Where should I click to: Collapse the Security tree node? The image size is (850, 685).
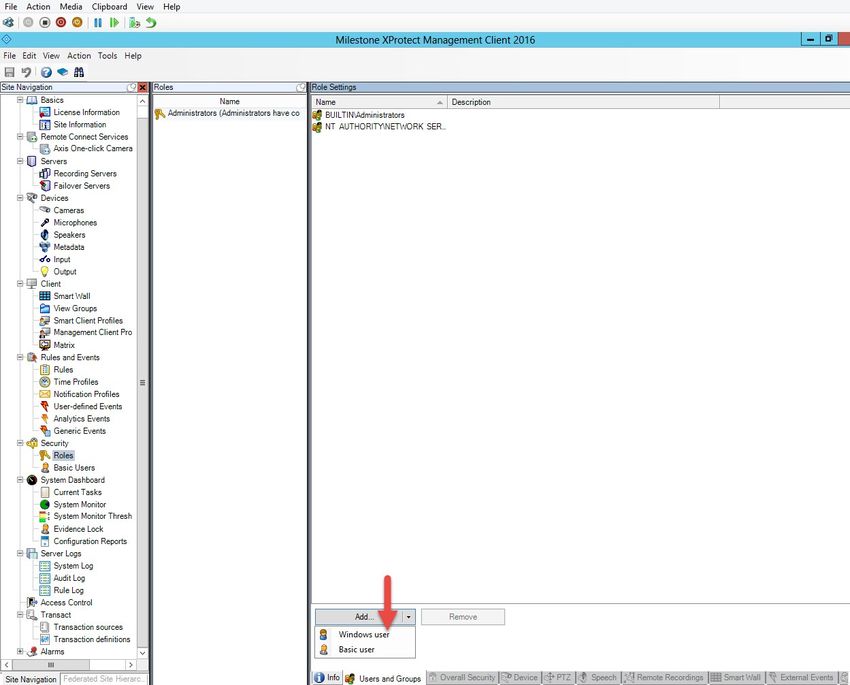(20, 443)
